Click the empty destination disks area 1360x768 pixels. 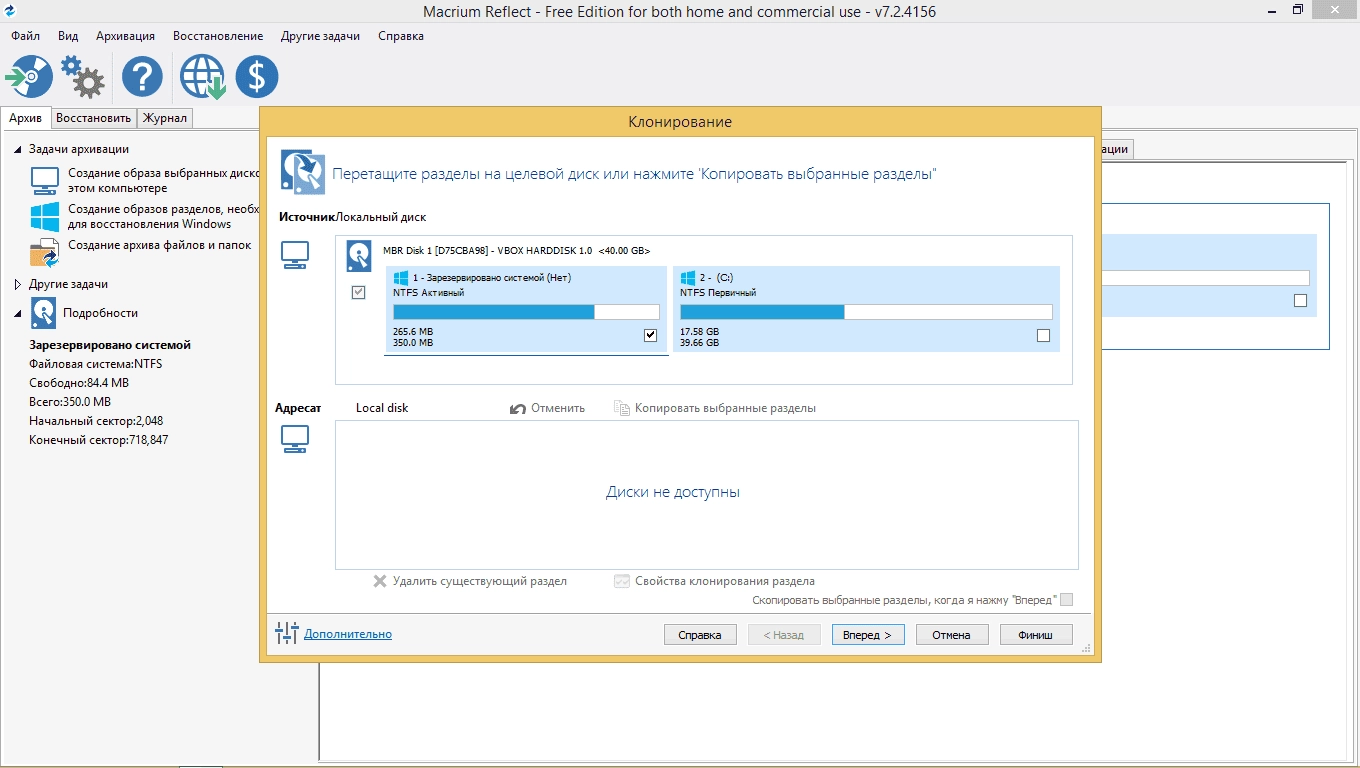(707, 495)
